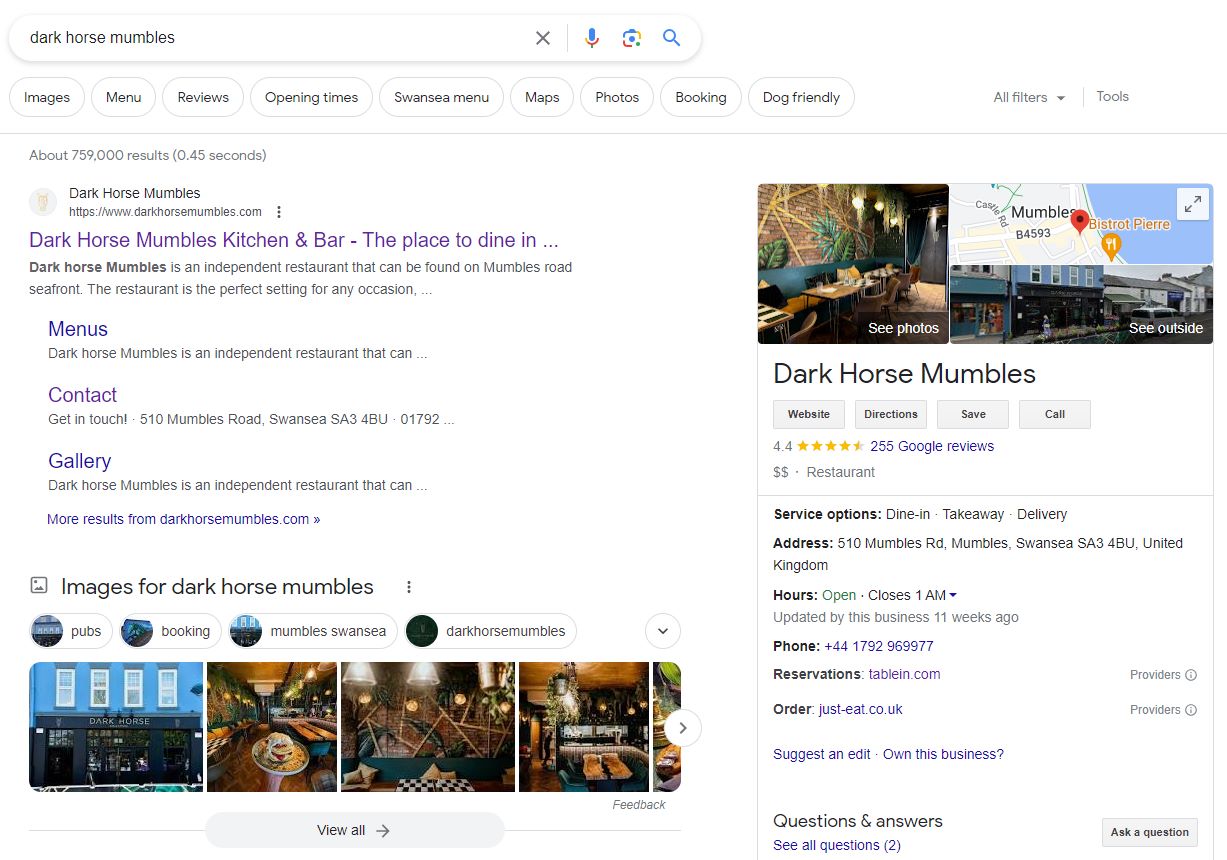Show next images in the carousel
Image resolution: width=1227 pixels, height=860 pixels.
tap(683, 728)
